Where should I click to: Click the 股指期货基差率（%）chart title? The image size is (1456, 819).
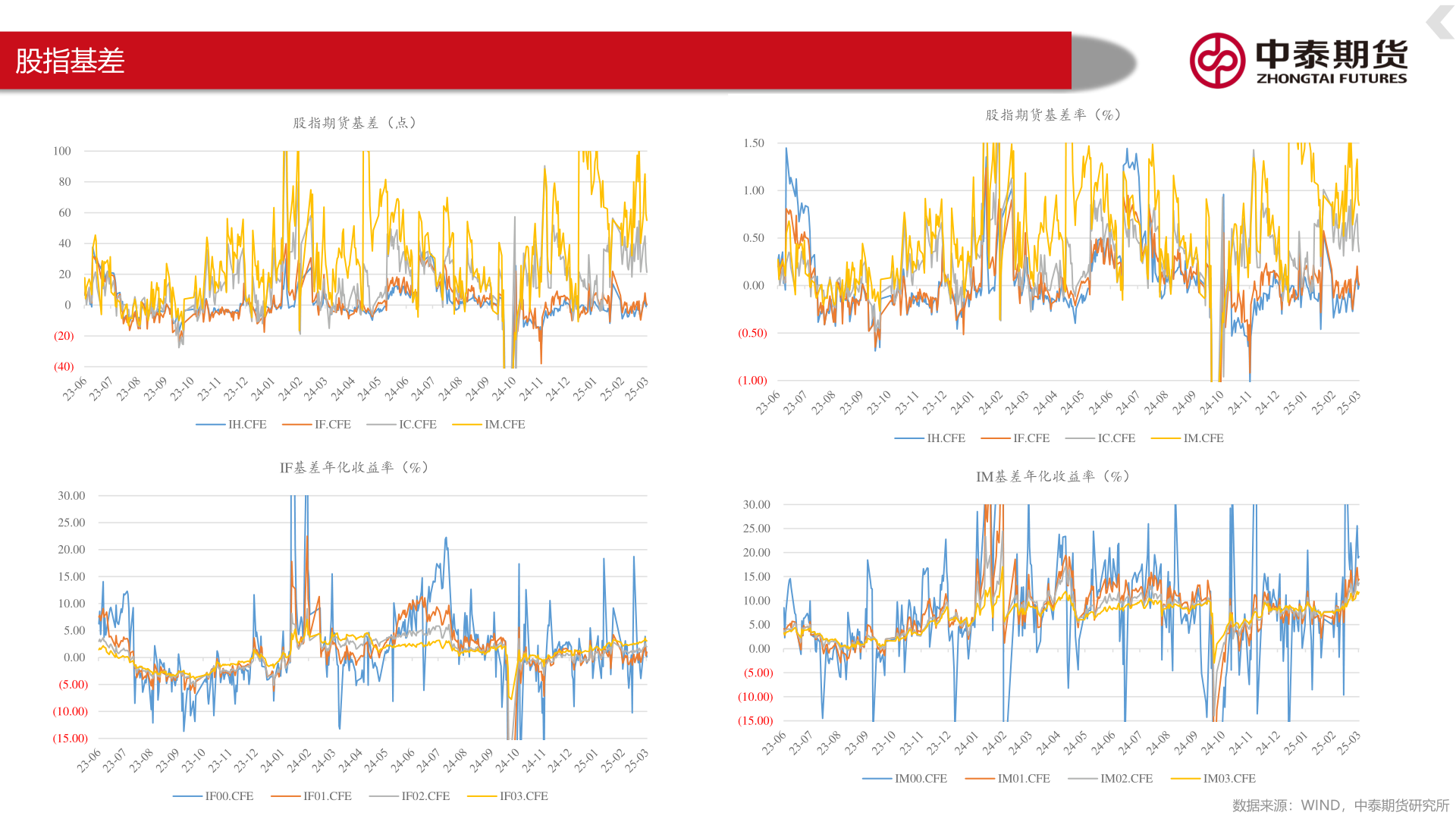click(1053, 115)
